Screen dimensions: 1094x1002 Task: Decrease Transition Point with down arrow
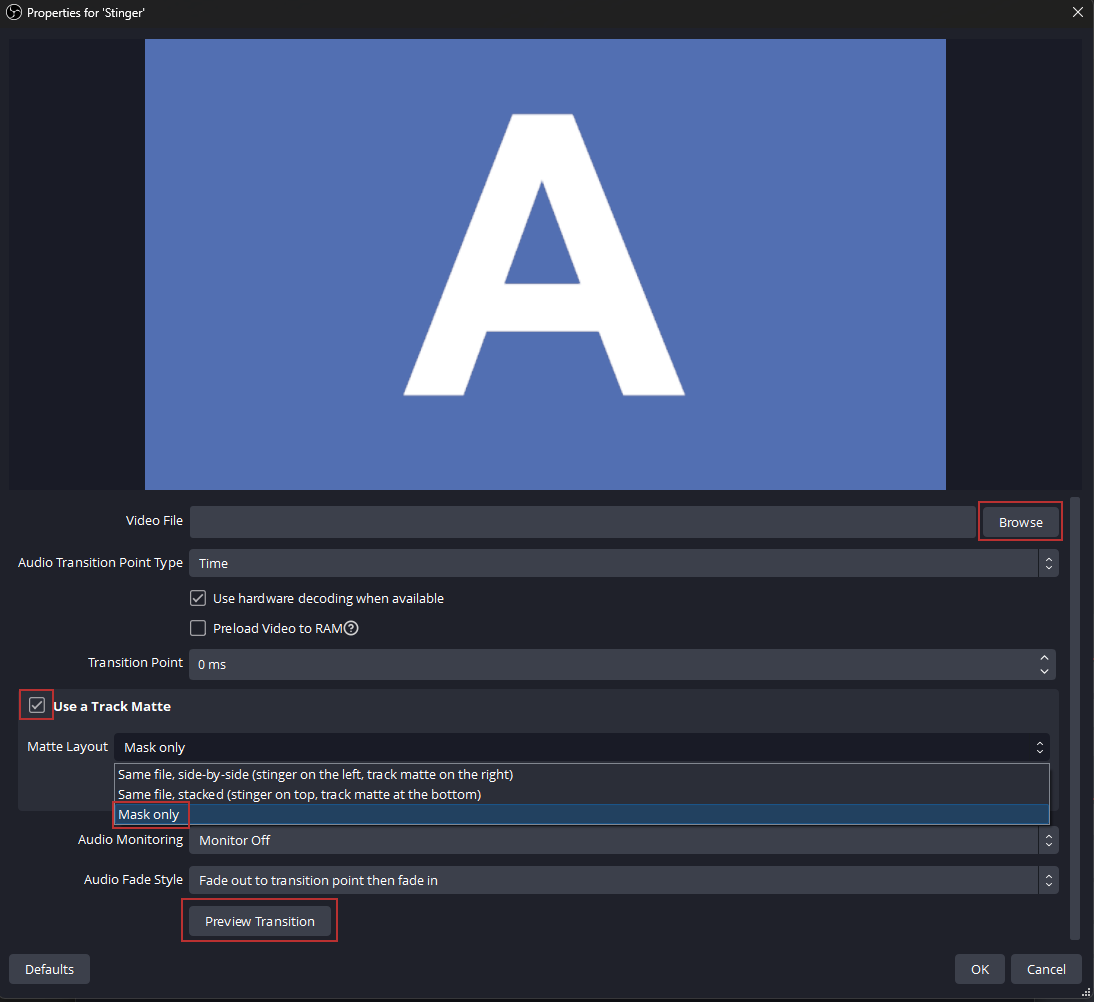coord(1044,670)
